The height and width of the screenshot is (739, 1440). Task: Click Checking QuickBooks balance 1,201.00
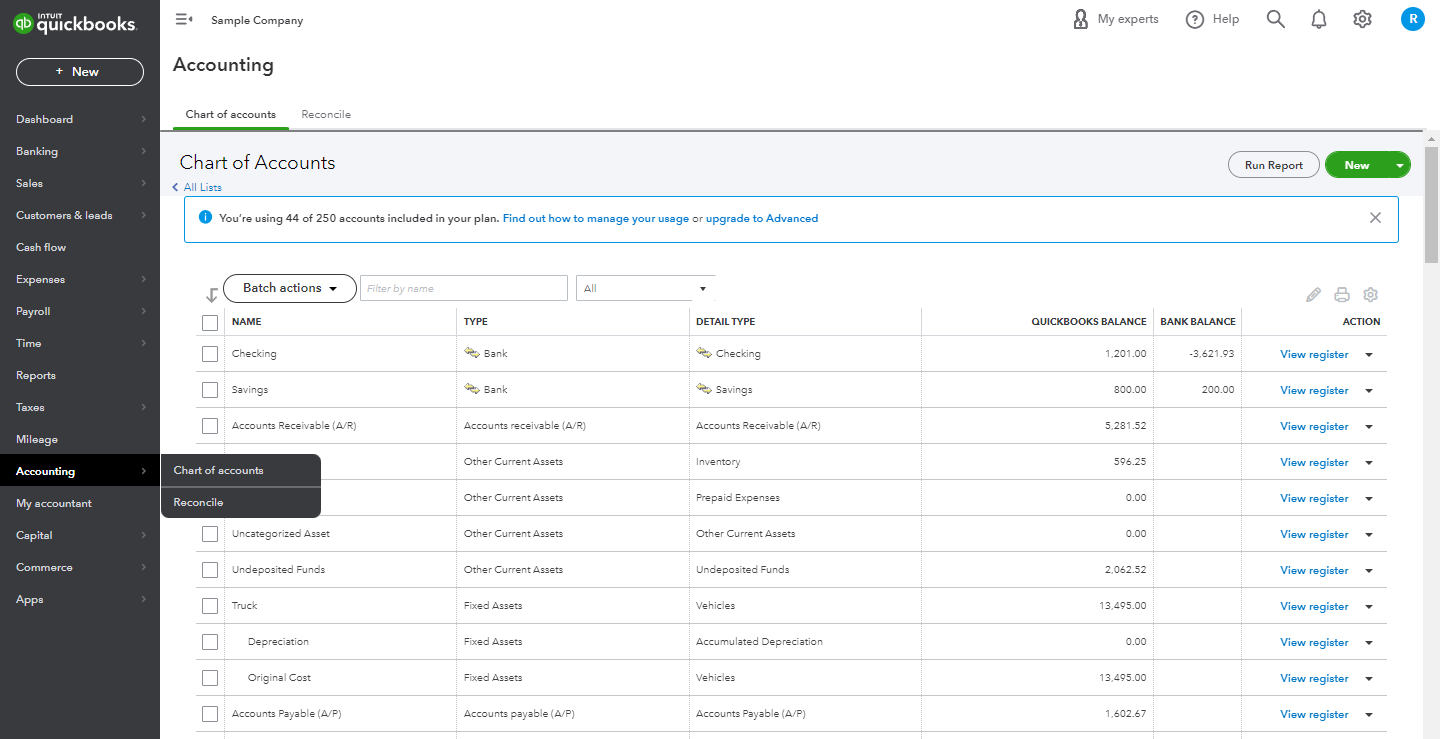1126,354
